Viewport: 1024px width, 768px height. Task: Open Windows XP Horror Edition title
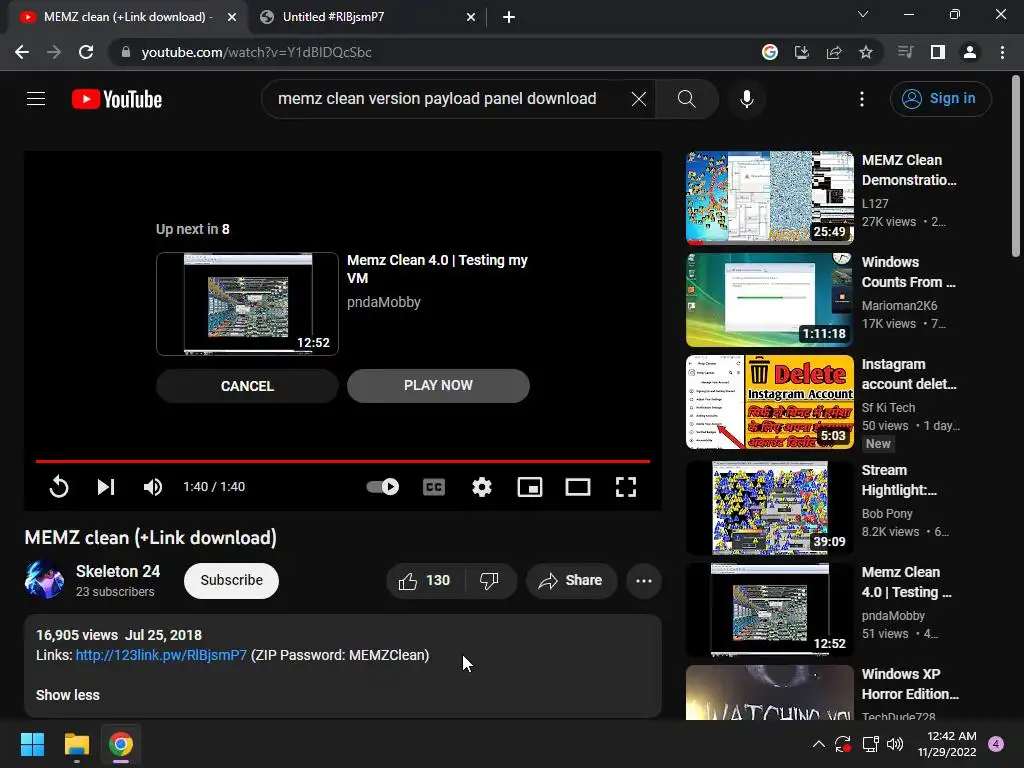click(x=910, y=684)
